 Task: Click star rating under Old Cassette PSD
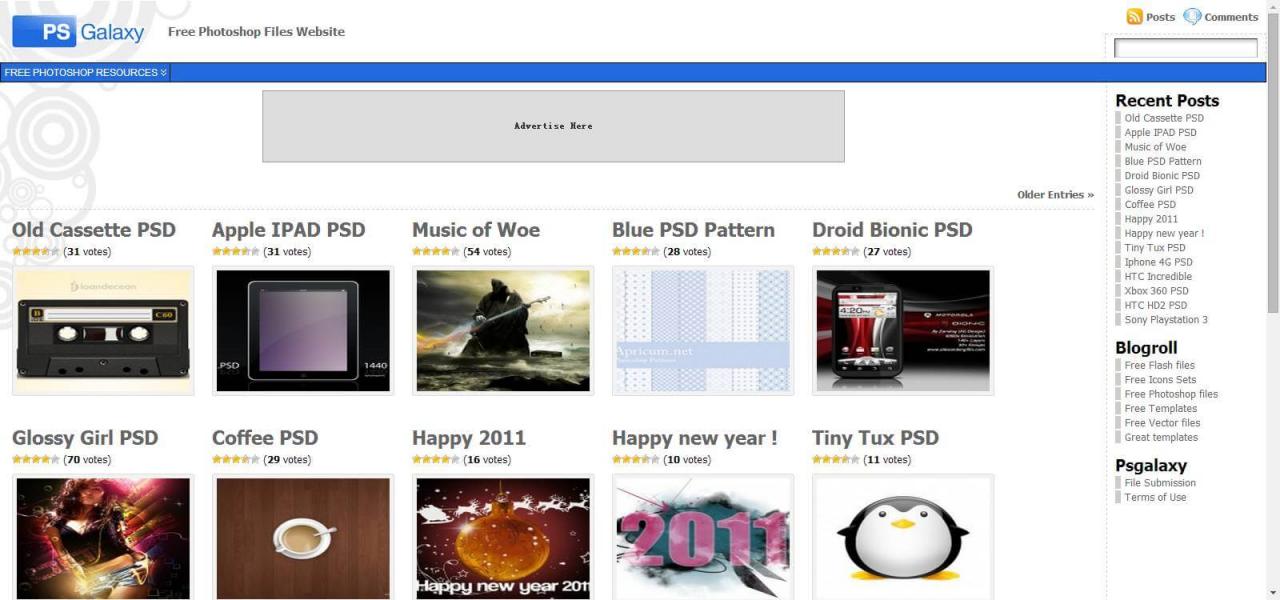click(x=36, y=252)
